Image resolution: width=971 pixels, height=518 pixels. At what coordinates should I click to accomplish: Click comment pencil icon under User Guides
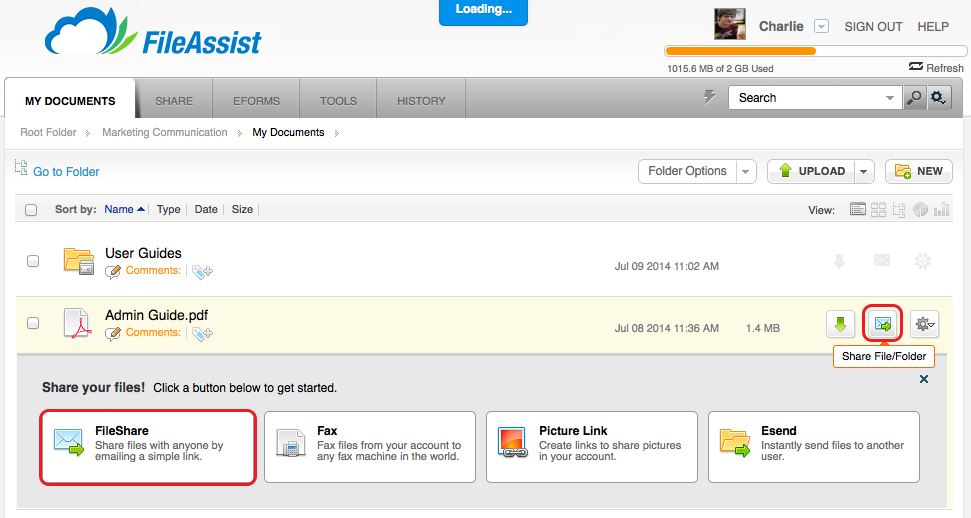(x=113, y=271)
